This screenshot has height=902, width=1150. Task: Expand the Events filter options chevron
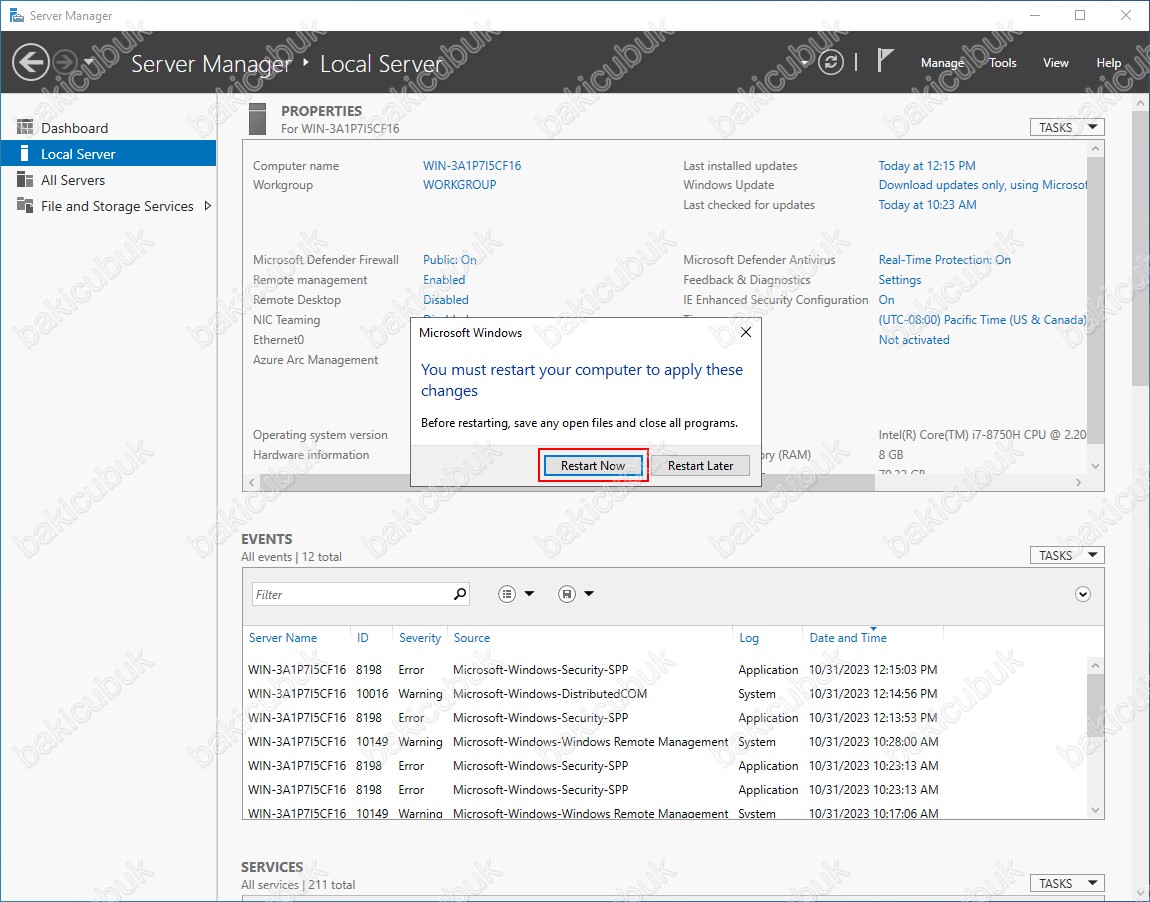click(x=1083, y=594)
